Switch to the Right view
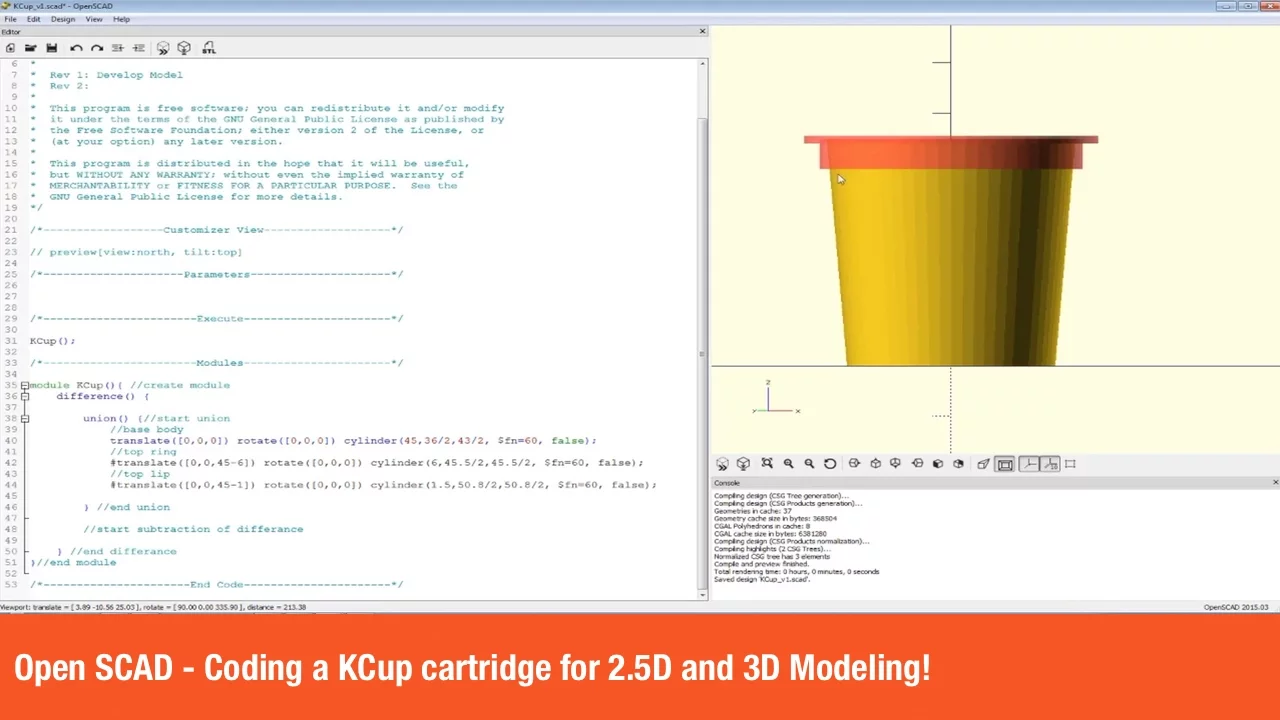This screenshot has width=1280, height=720. [854, 464]
